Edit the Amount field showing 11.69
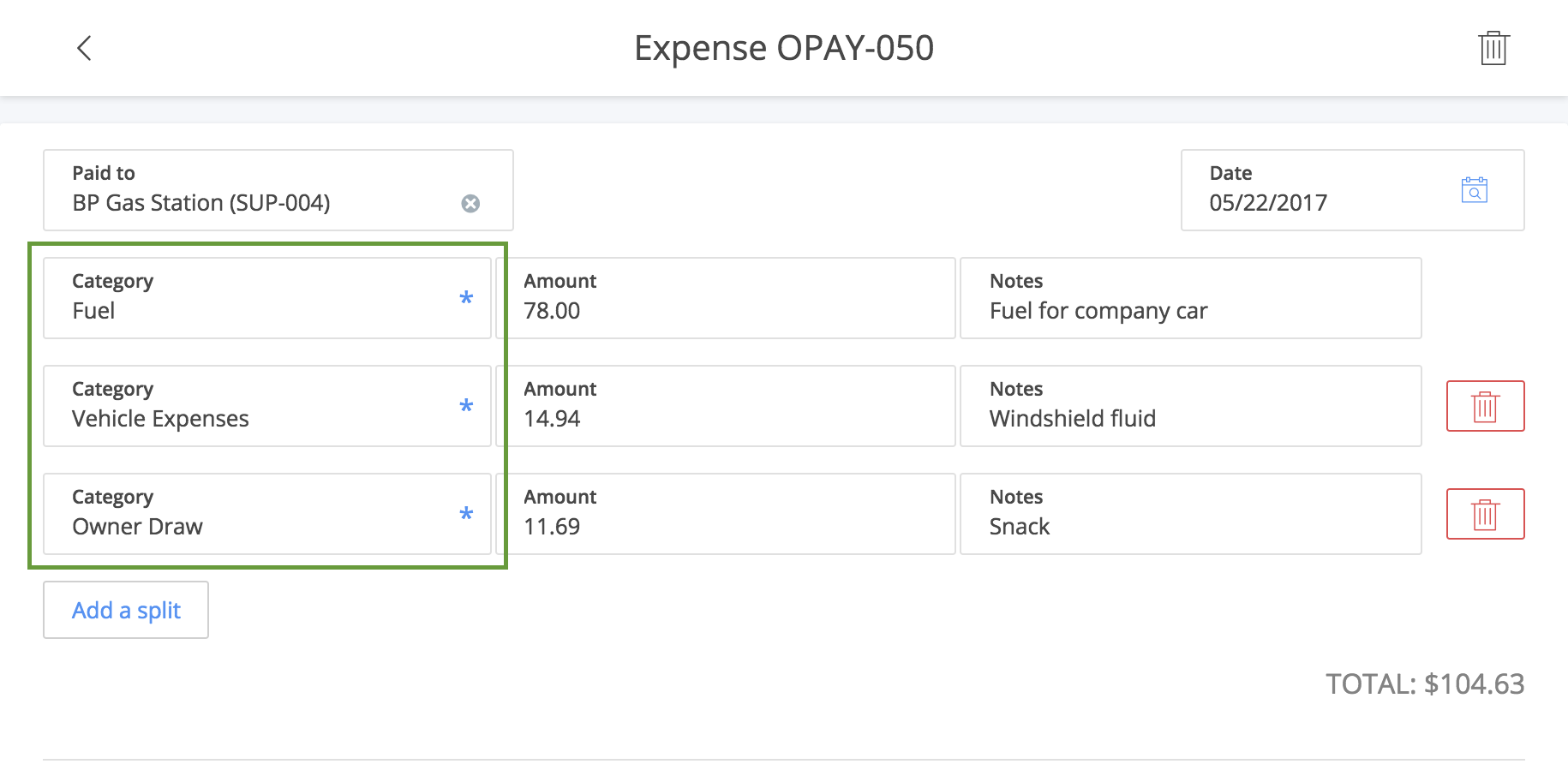Screen dimensions: 1568x764 pos(726,514)
